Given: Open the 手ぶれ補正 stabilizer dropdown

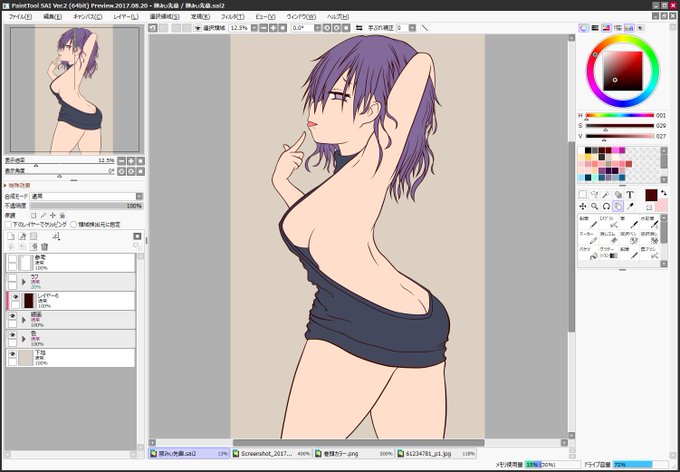Looking at the screenshot, I should point(412,28).
